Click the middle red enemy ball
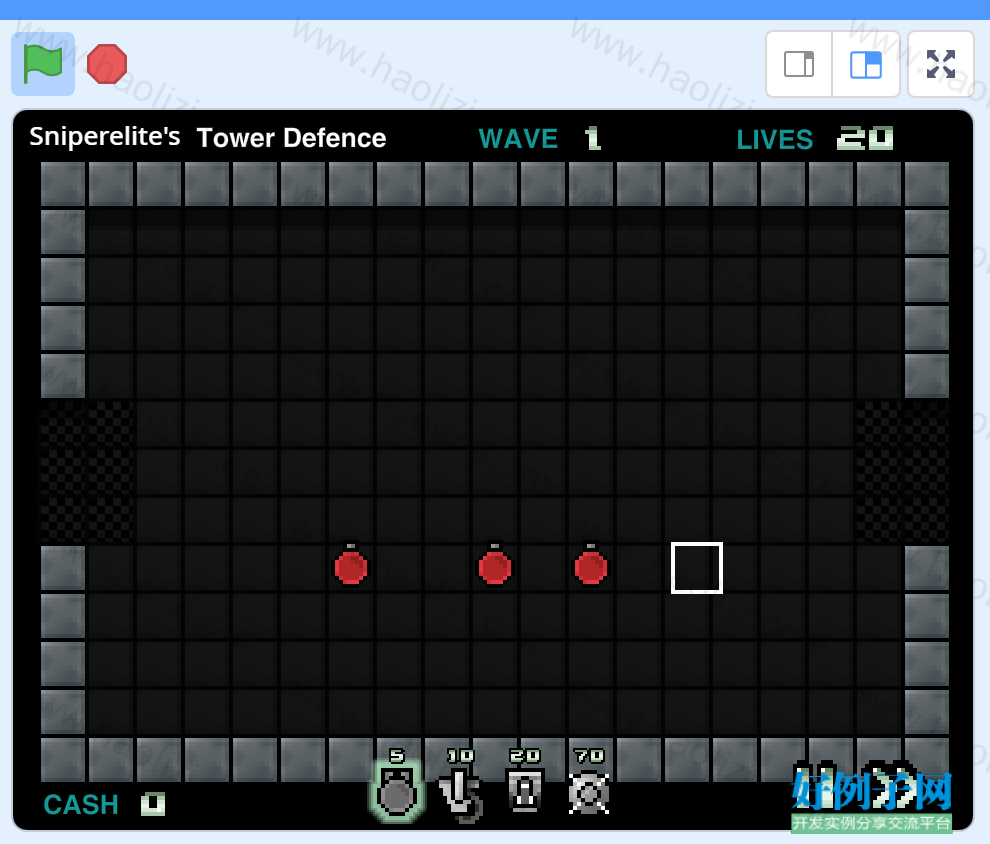 (x=495, y=565)
